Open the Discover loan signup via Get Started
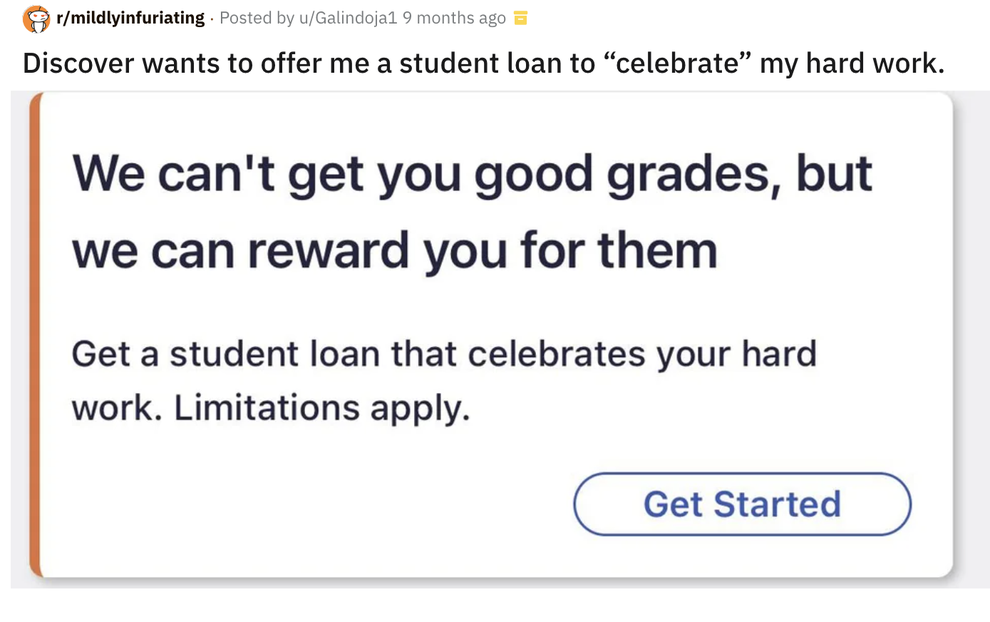 tap(742, 504)
